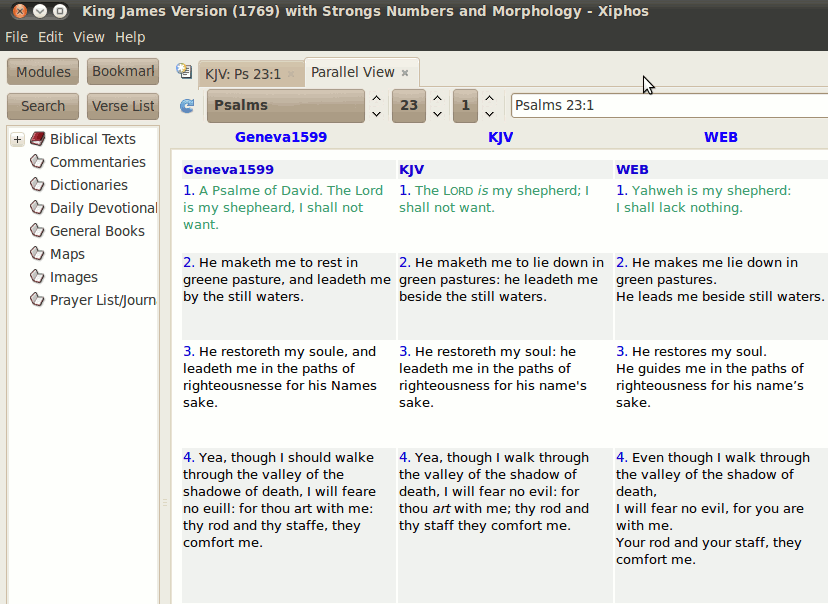
Task: Click the Geneva1599 heading inside the verse table
Action: tap(228, 169)
